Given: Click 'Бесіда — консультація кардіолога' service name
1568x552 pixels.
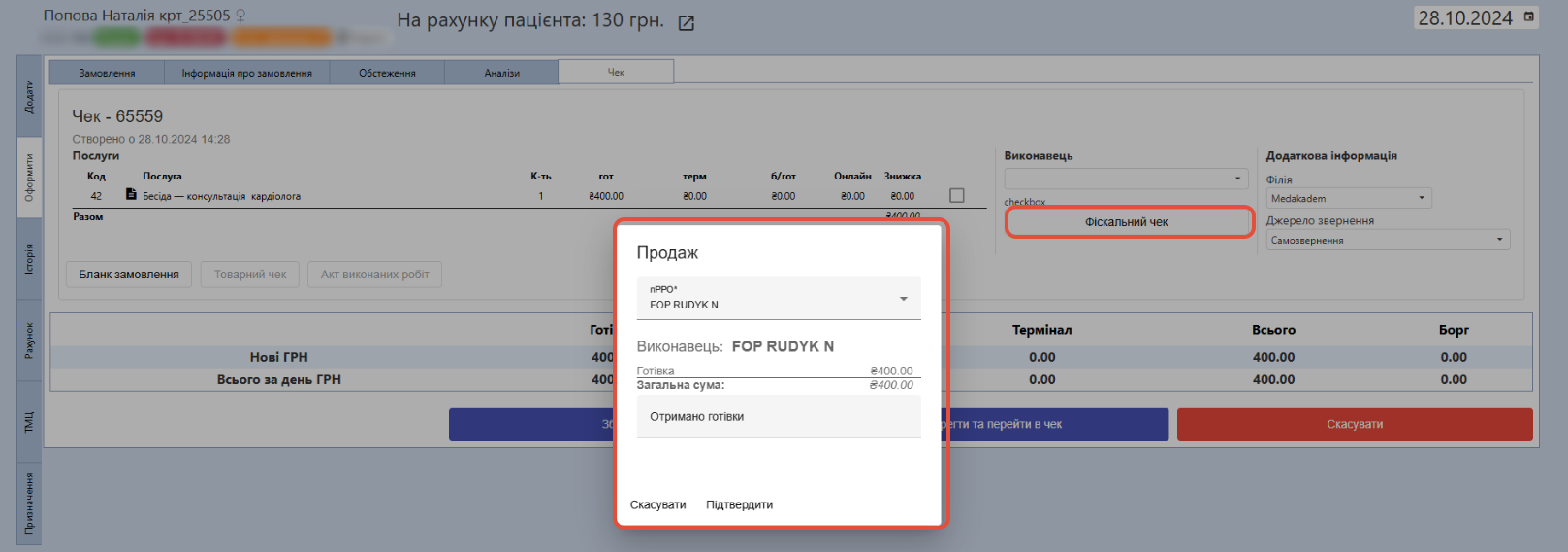Looking at the screenshot, I should pos(221,196).
